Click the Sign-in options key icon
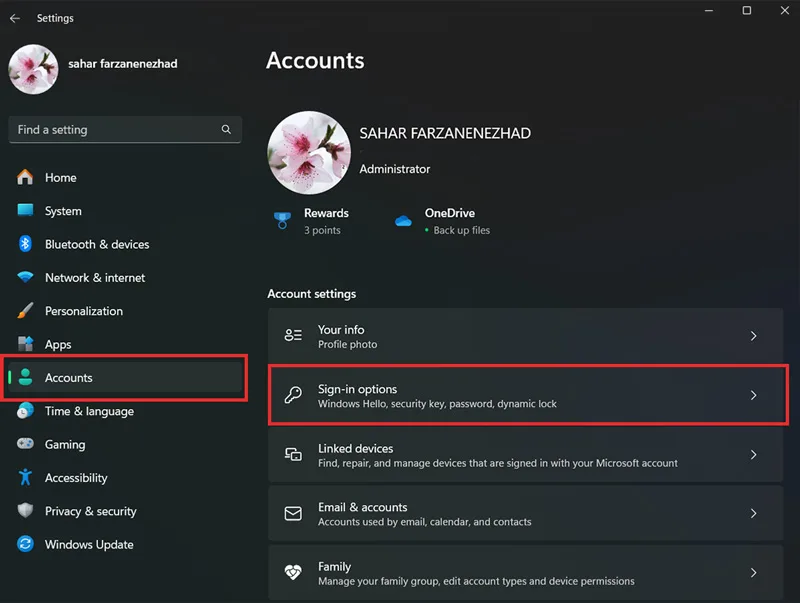 coord(293,395)
